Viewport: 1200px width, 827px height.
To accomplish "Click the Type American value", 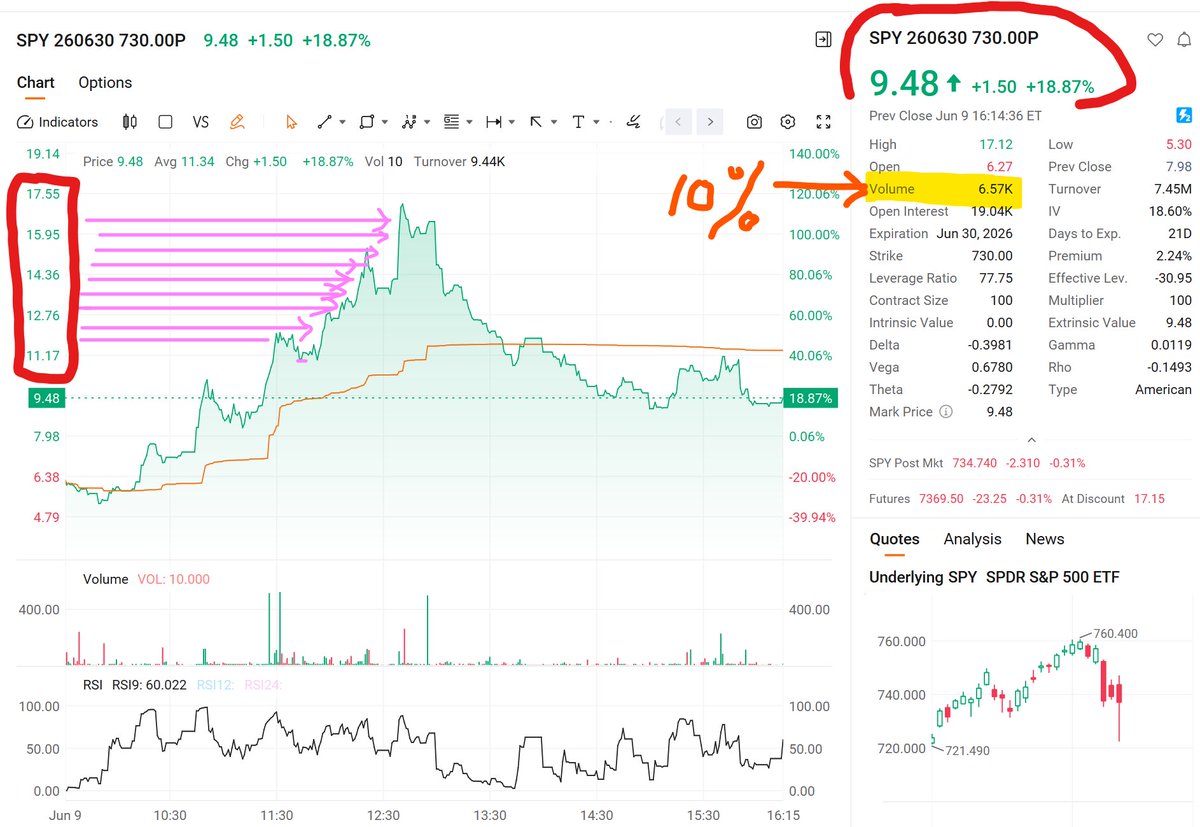I will pyautogui.click(x=1163, y=389).
